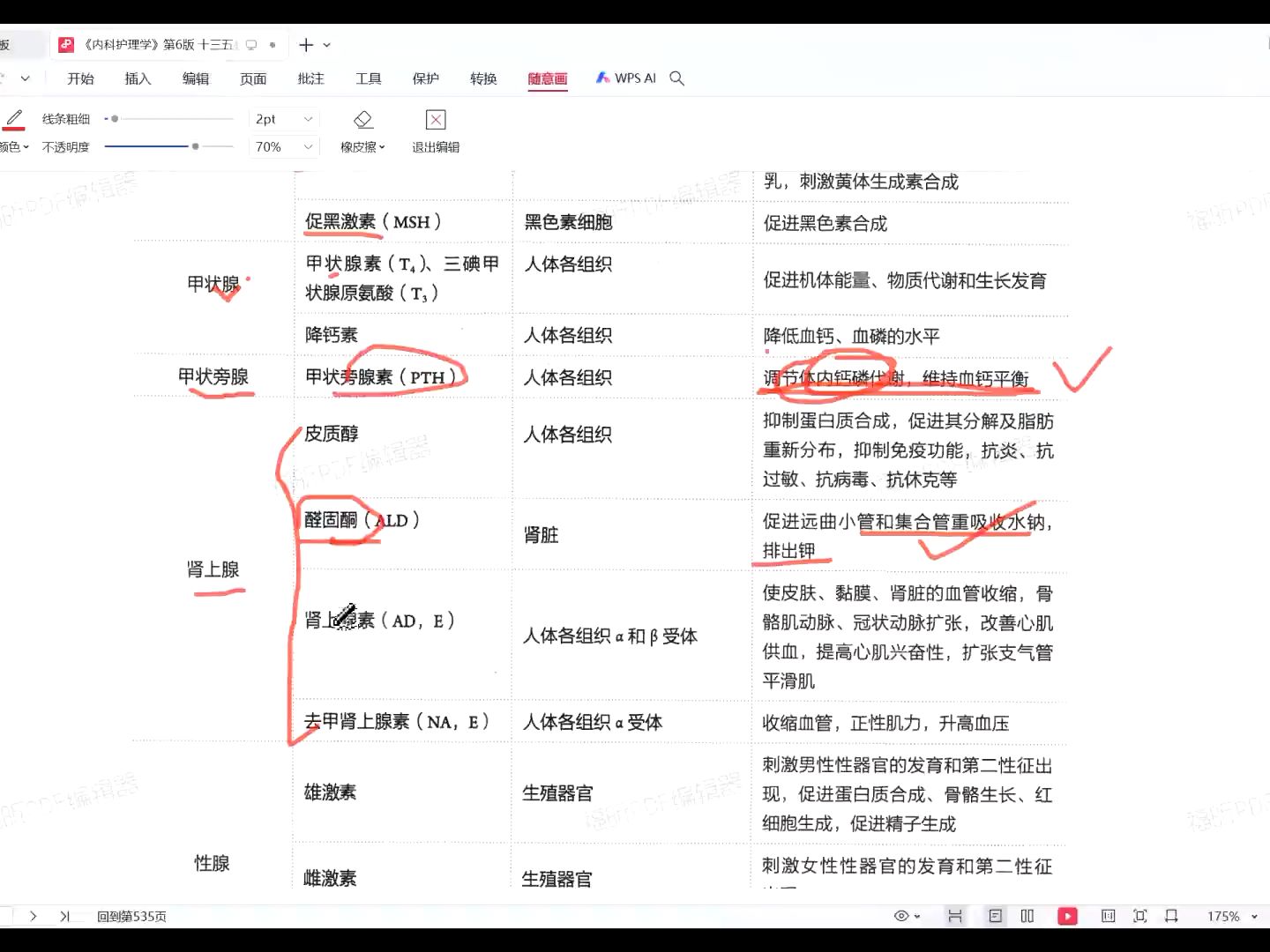This screenshot has width=1270, height=952.
Task: Open the 2pt line width dropdown
Action: click(283, 119)
